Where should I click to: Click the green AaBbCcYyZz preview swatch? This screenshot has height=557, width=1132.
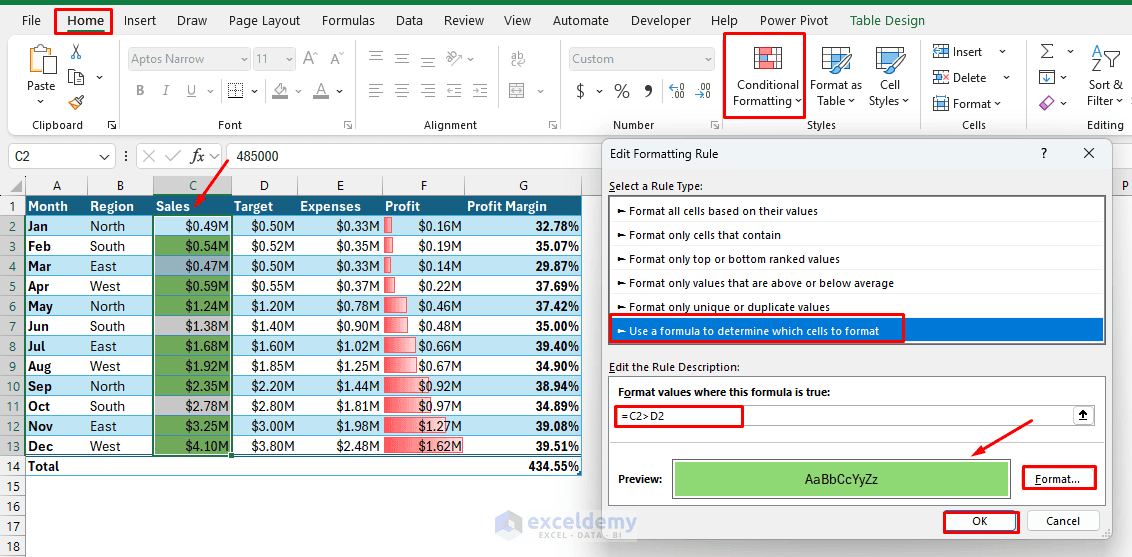[841, 479]
